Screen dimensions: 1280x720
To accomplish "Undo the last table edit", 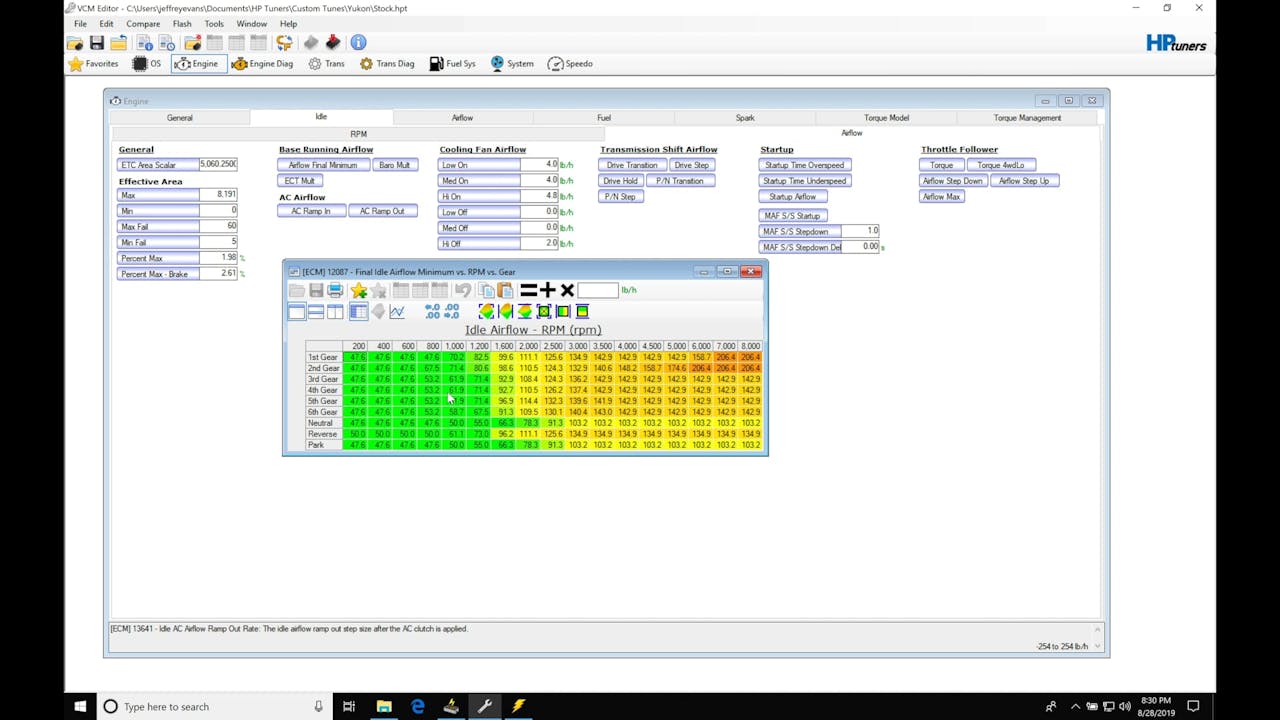I will point(463,290).
